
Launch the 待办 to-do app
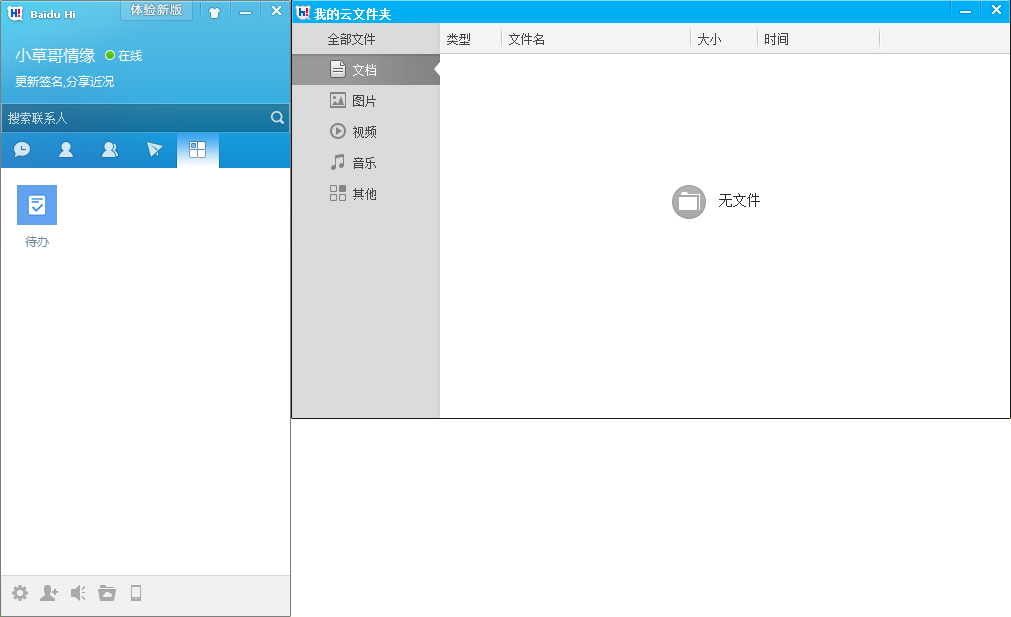[x=36, y=204]
